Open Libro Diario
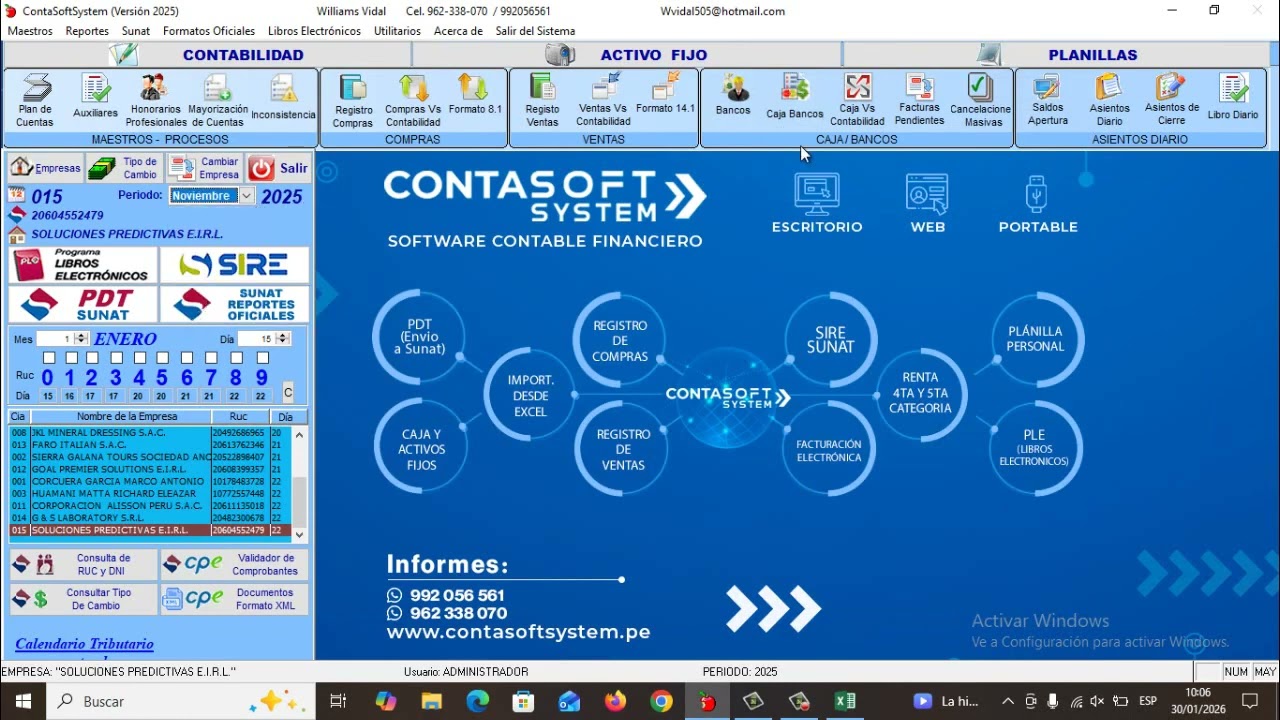 point(1233,96)
